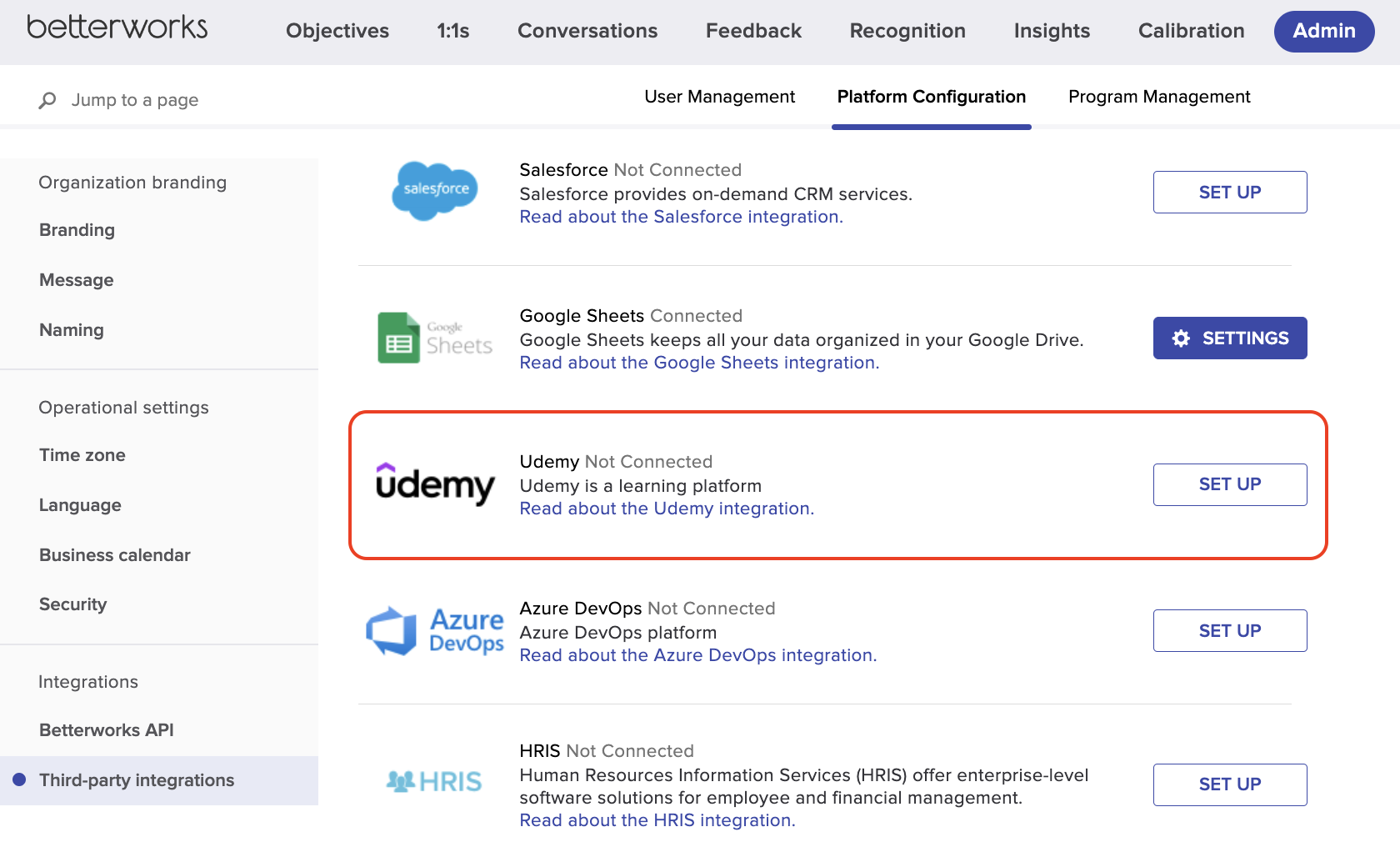
Task: Open Naming settings in sidebar
Action: coord(72,330)
